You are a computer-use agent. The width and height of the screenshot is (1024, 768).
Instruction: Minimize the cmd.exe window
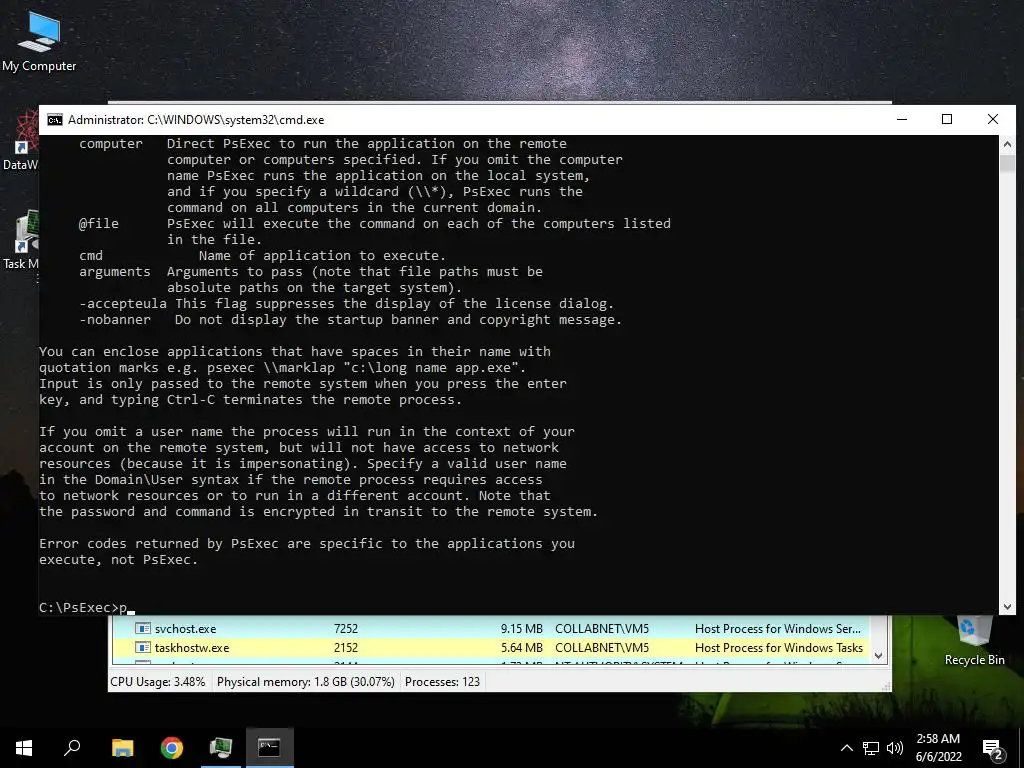(902, 120)
